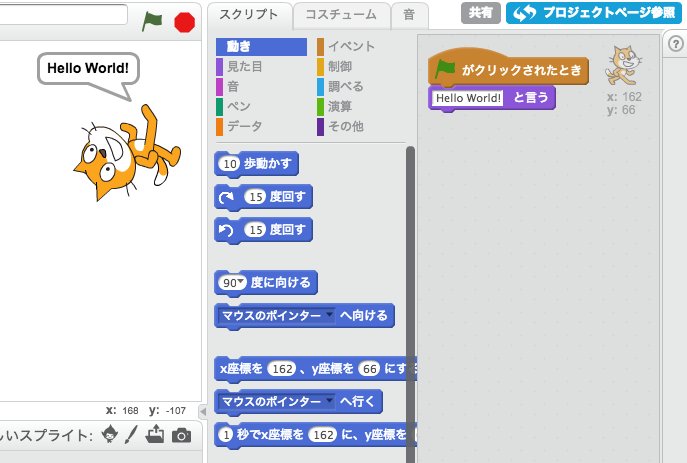
Task: Click the mouse x: 168 stage readout
Action: click(x=122, y=410)
